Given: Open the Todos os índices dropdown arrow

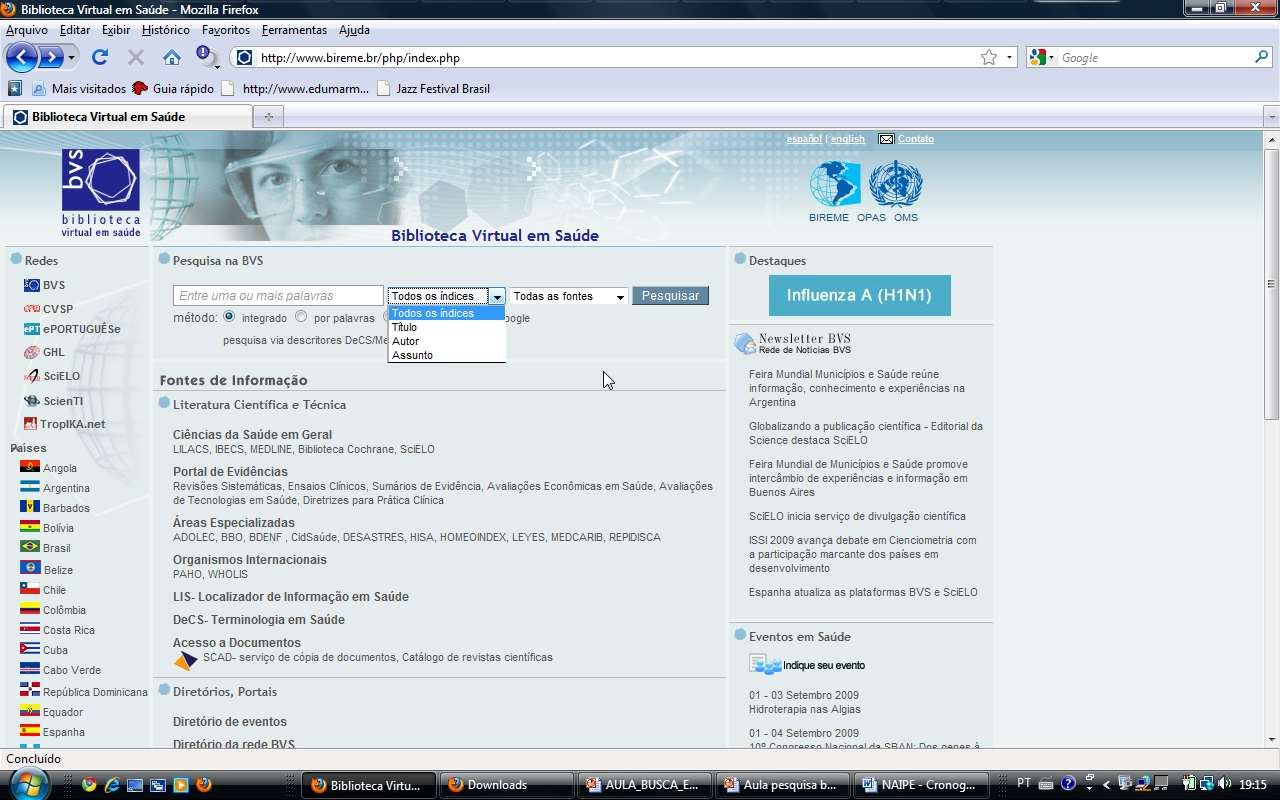Looking at the screenshot, I should 496,296.
